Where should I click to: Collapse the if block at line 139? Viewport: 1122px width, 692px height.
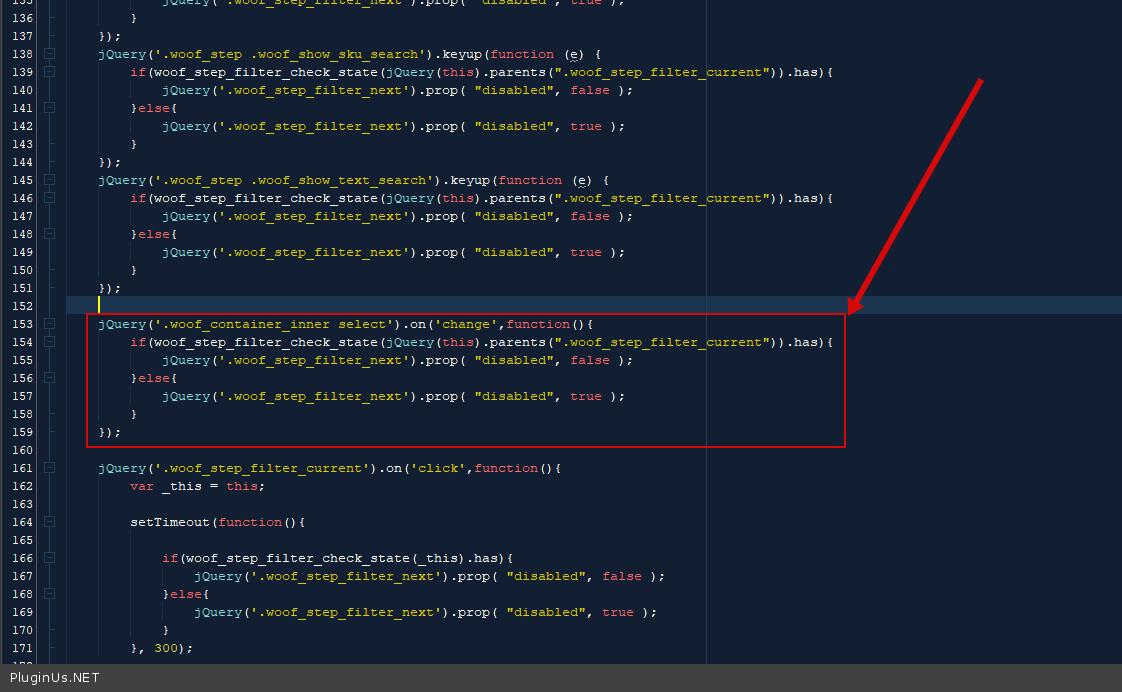tap(49, 72)
